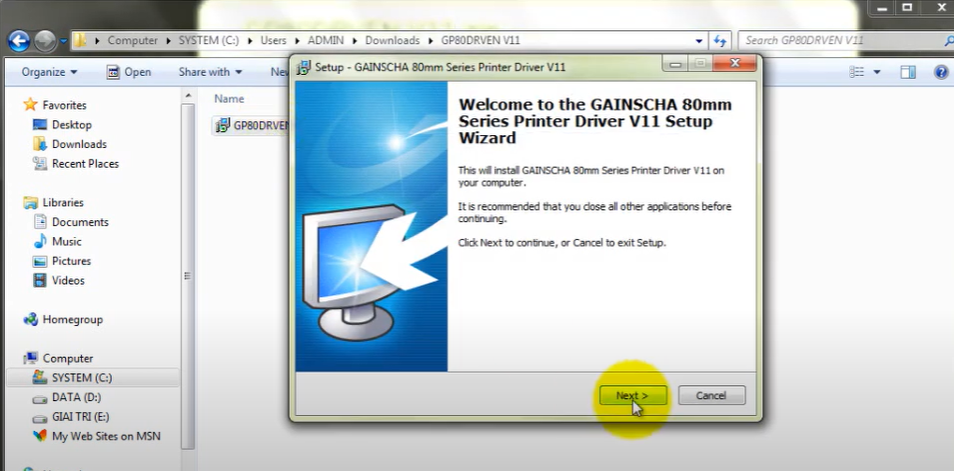Click Open in the Explorer toolbar
This screenshot has width=954, height=471.
click(128, 72)
